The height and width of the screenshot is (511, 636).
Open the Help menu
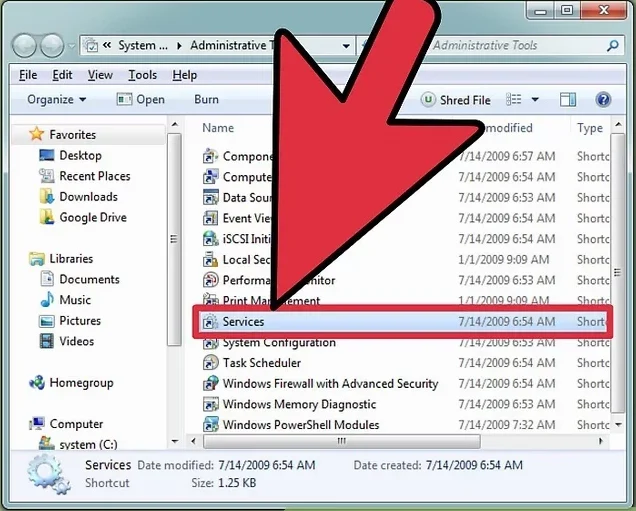185,75
